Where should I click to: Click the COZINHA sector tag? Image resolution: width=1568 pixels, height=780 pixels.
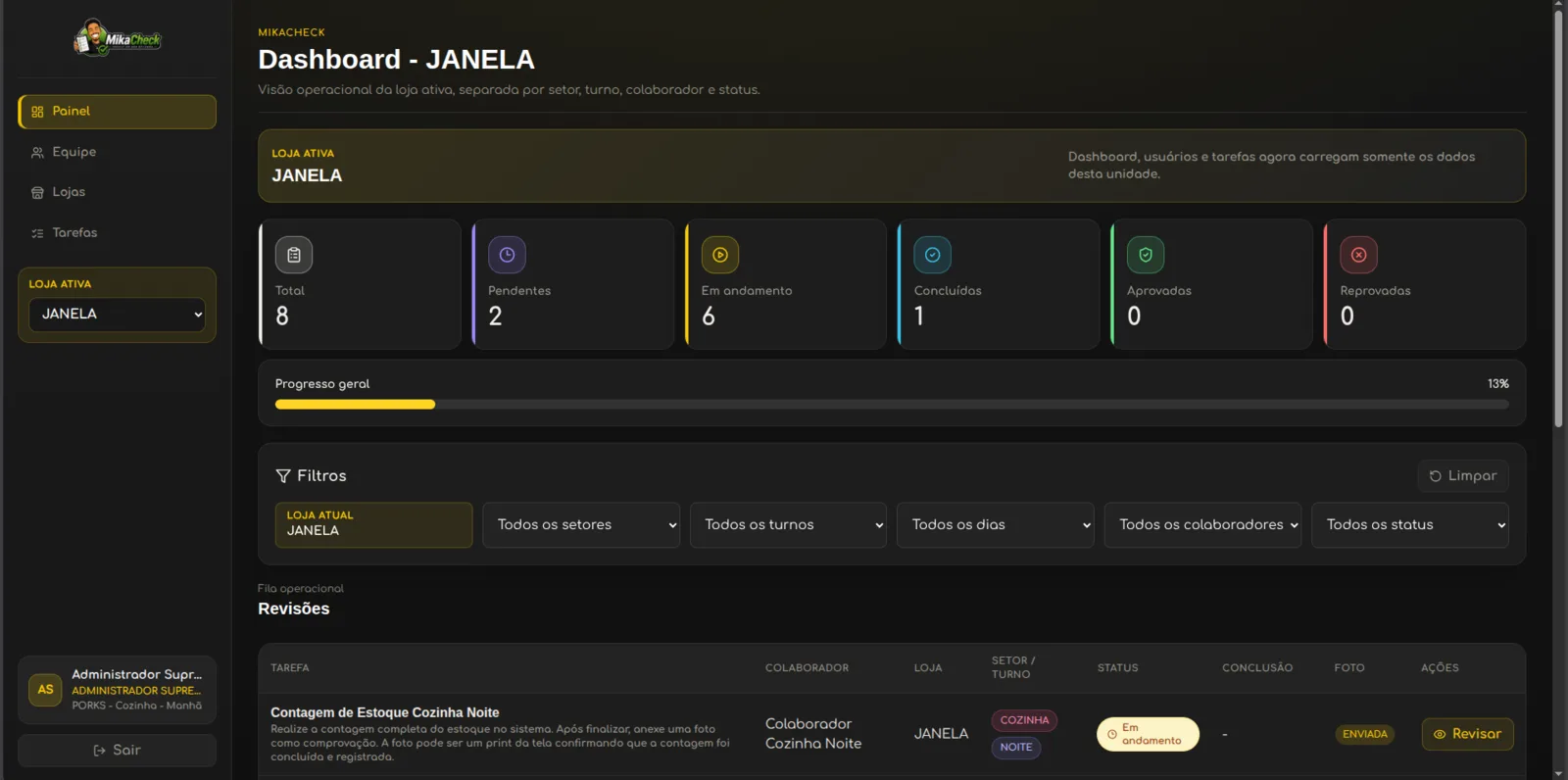click(x=1024, y=720)
